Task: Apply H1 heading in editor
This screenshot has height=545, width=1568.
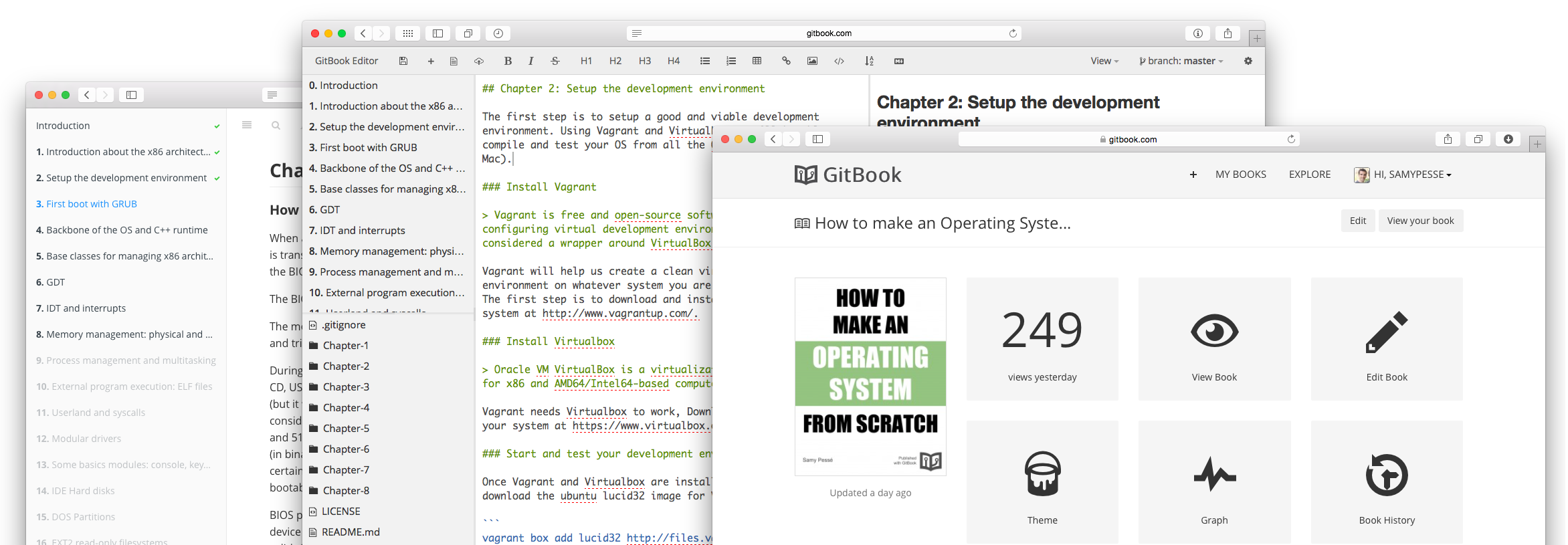Action: coord(586,61)
